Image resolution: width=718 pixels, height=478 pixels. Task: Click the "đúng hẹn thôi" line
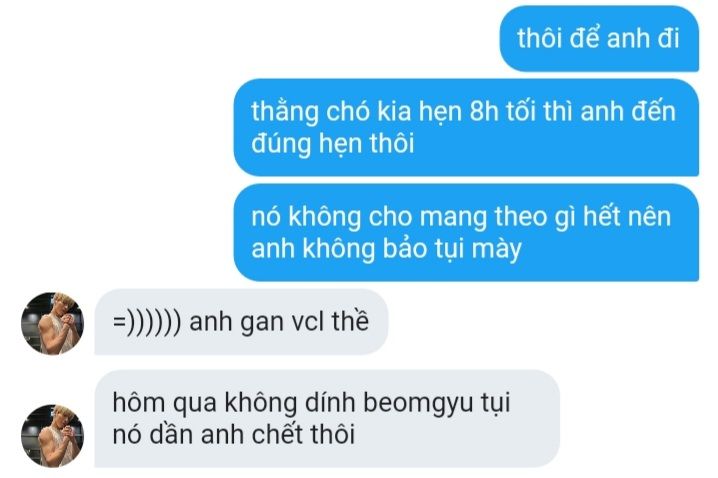[333, 143]
